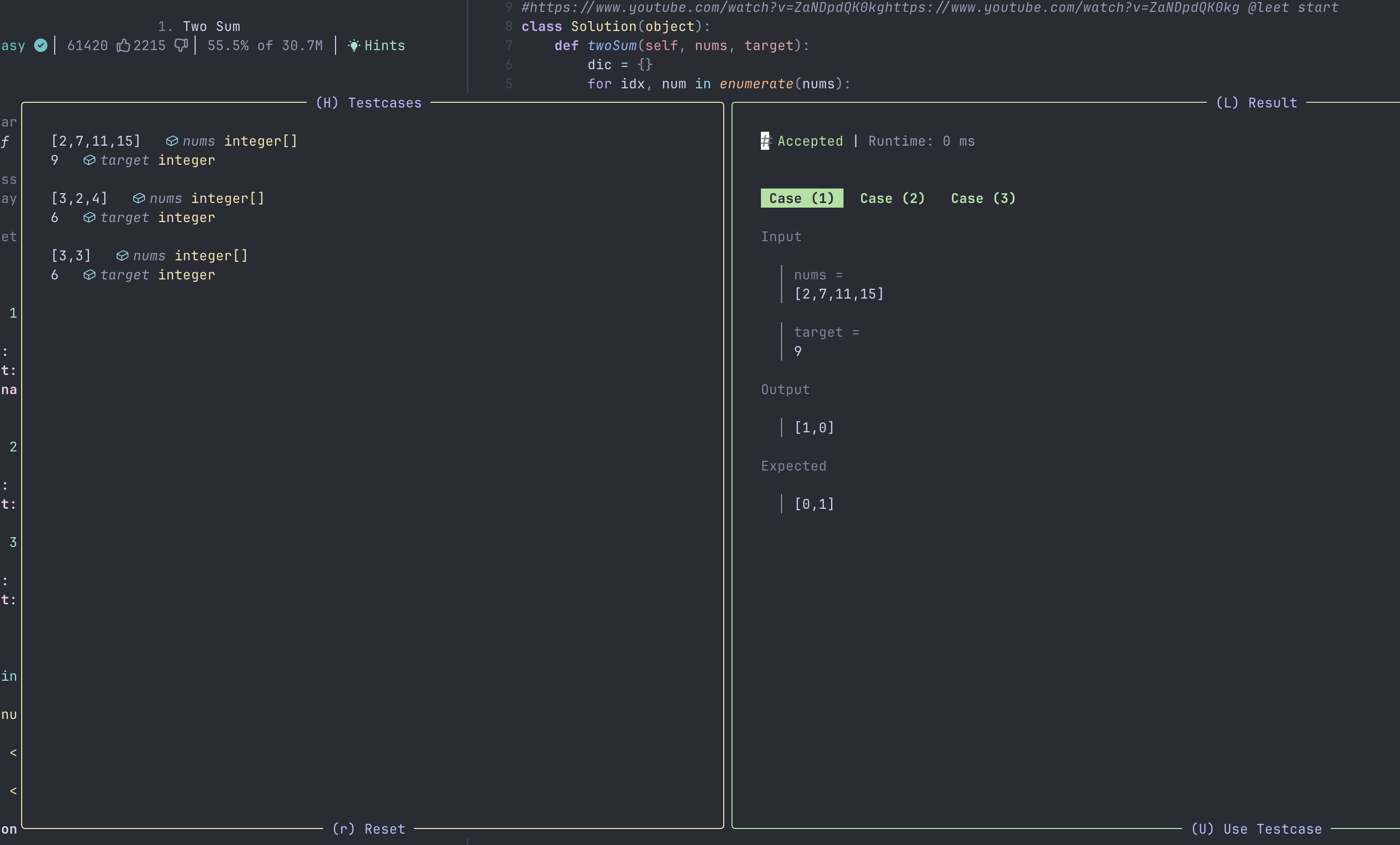Click the '1. Two Sum' problem title

(x=199, y=27)
